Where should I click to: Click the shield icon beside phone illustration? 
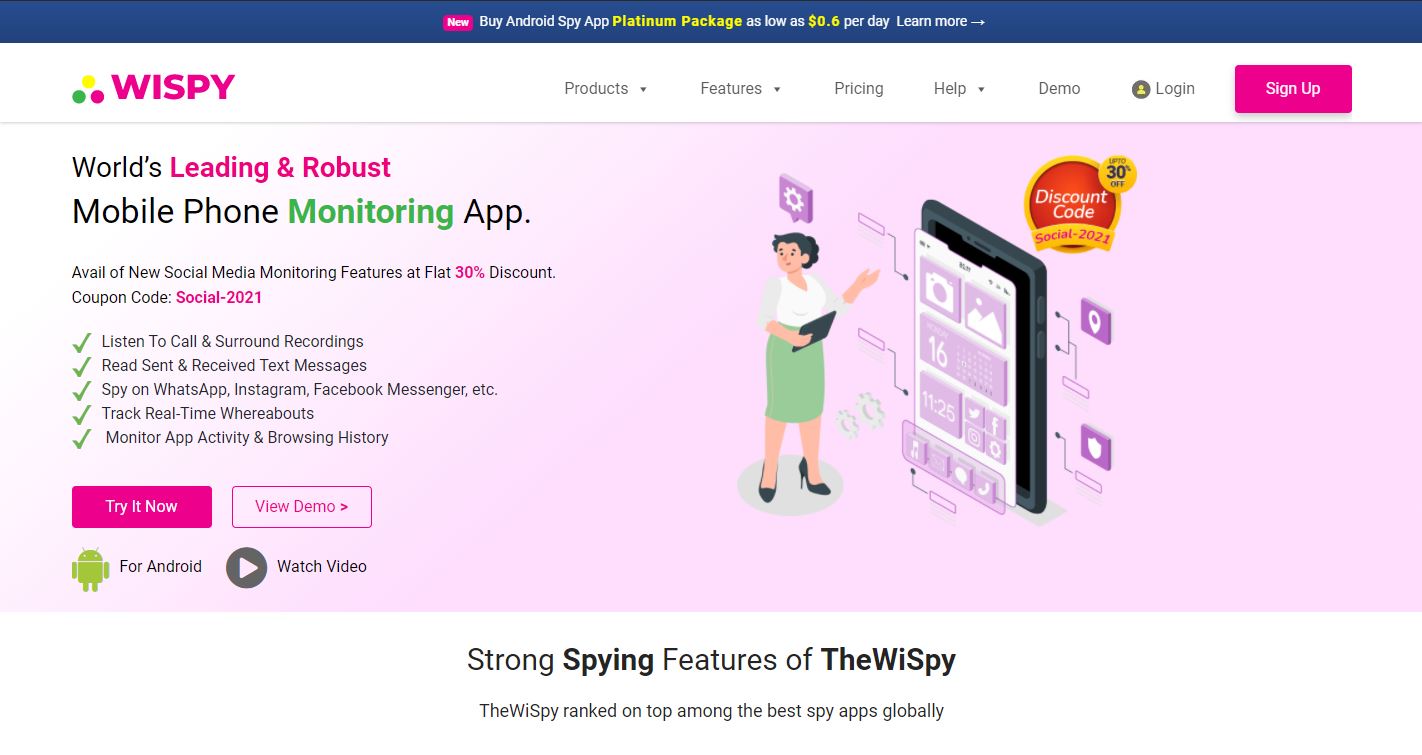pos(1095,447)
